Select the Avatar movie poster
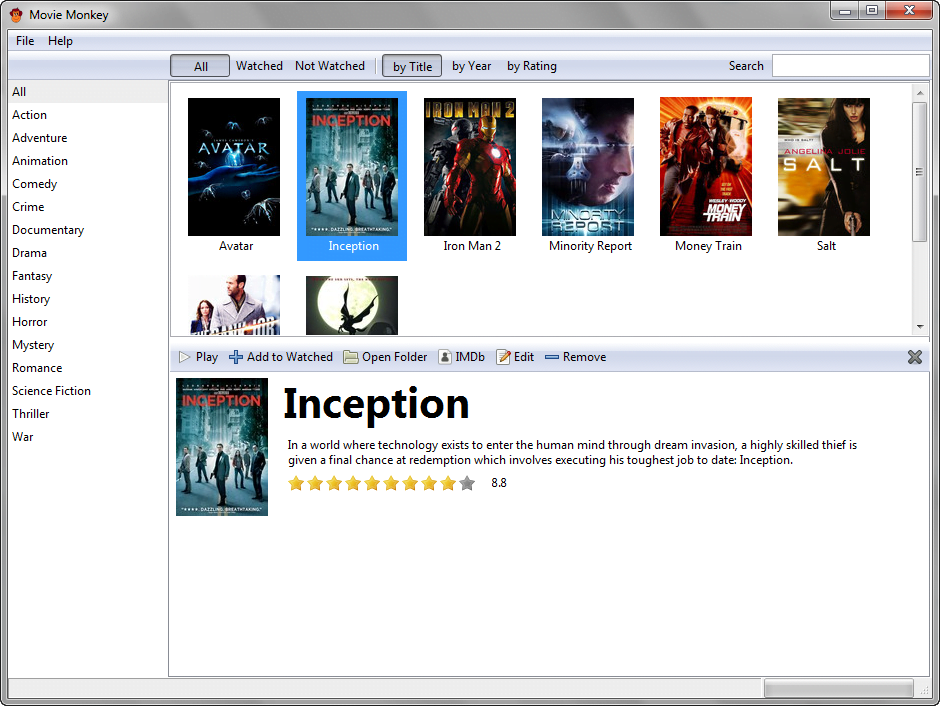Viewport: 940px width, 706px height. tap(234, 167)
